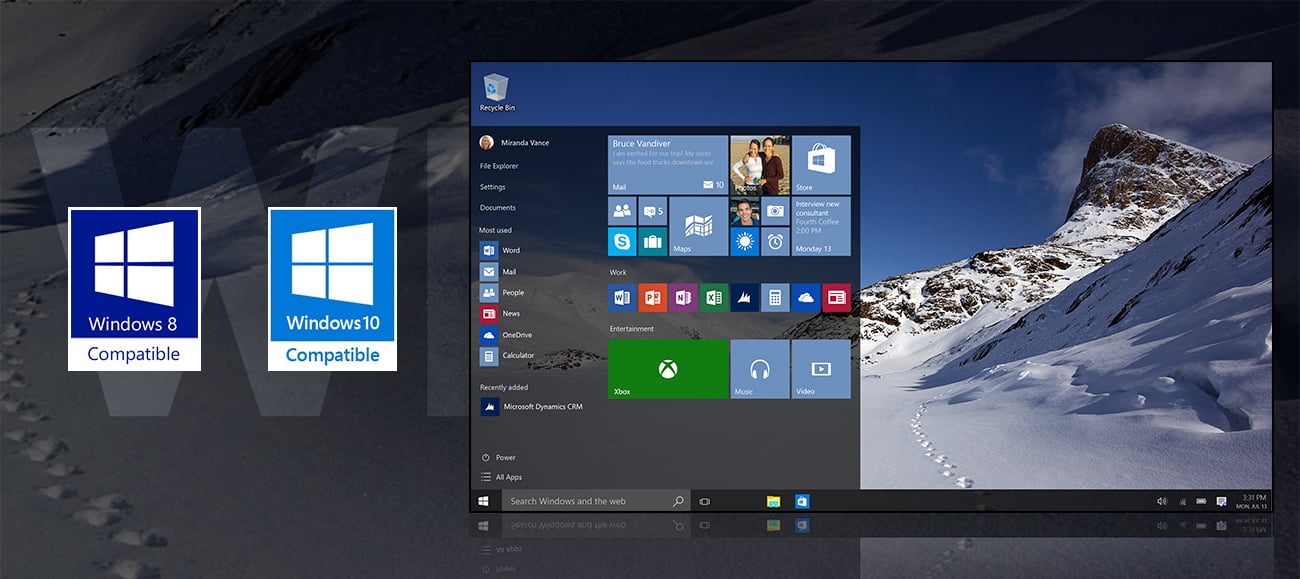Screen dimensions: 1300x579
Task: Launch Calculator from Most used list
Action: (x=508, y=355)
